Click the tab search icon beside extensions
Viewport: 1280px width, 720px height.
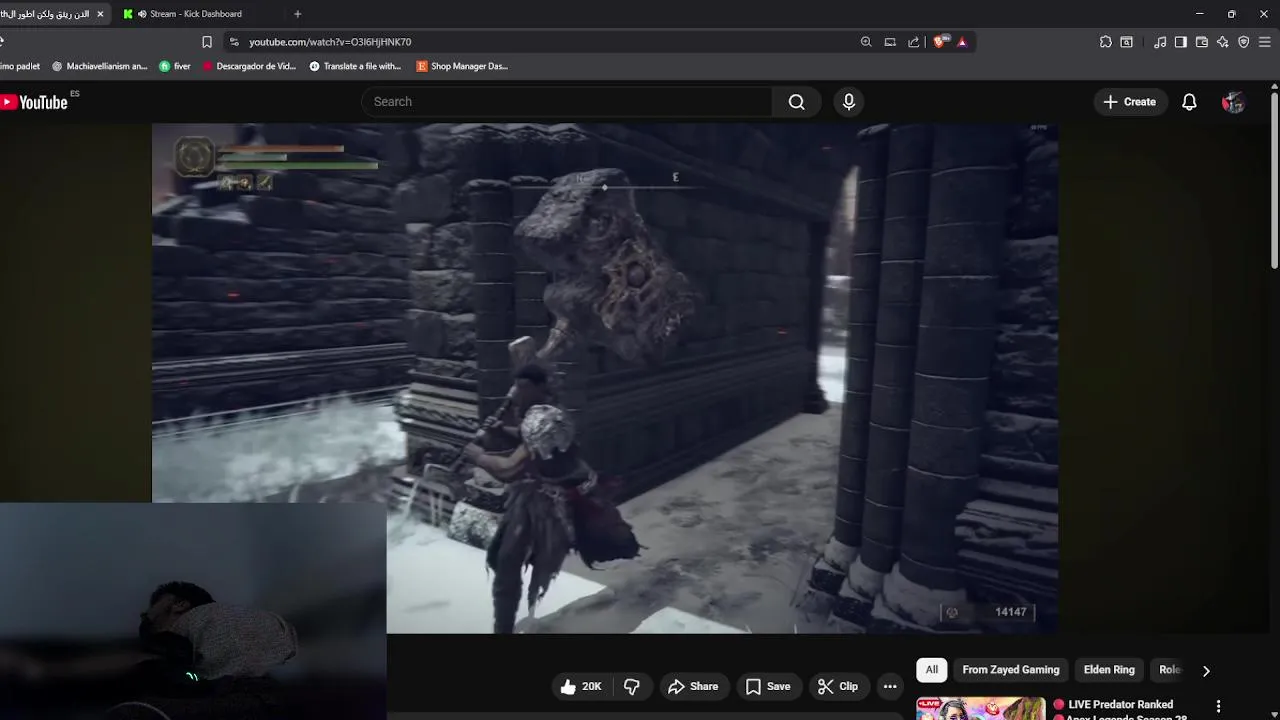[1127, 42]
